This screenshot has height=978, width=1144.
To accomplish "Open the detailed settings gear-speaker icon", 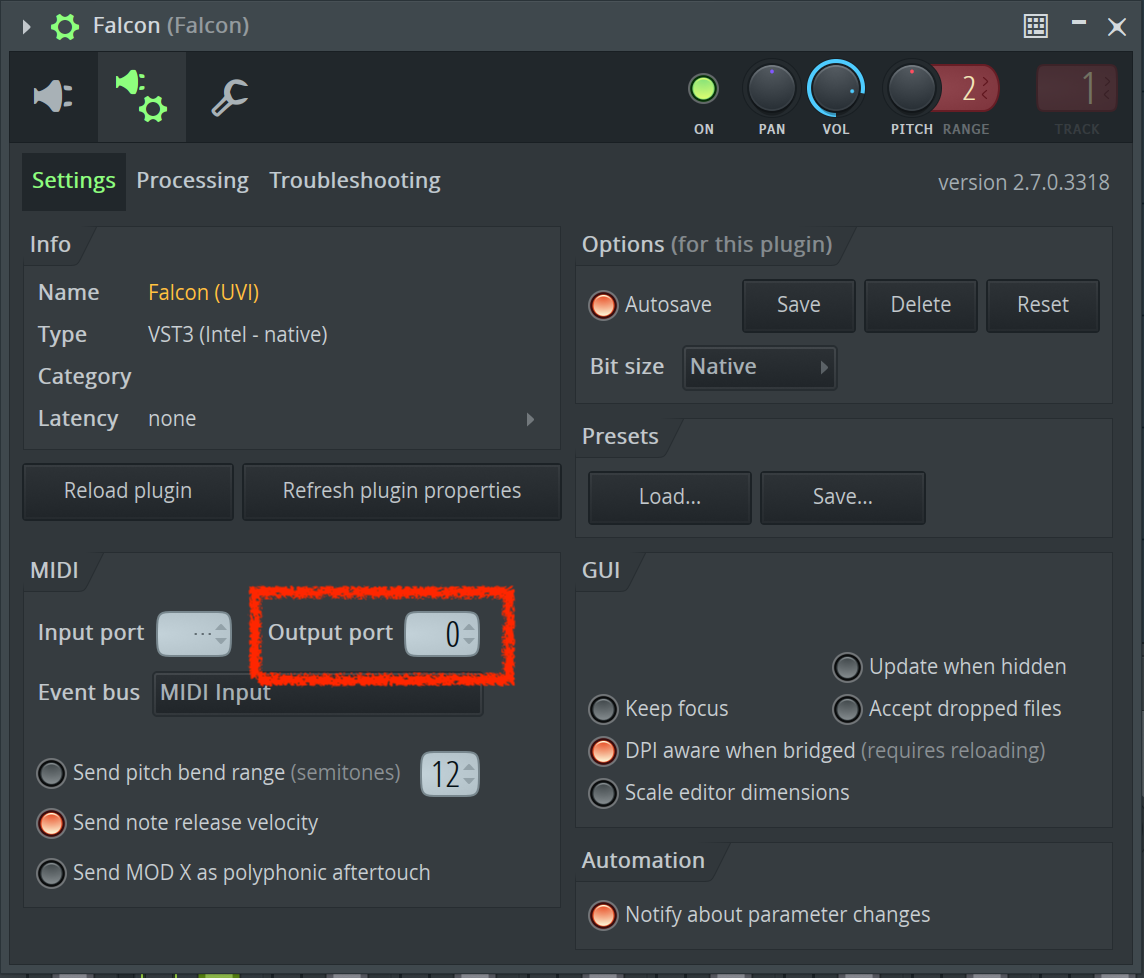I will [141, 96].
